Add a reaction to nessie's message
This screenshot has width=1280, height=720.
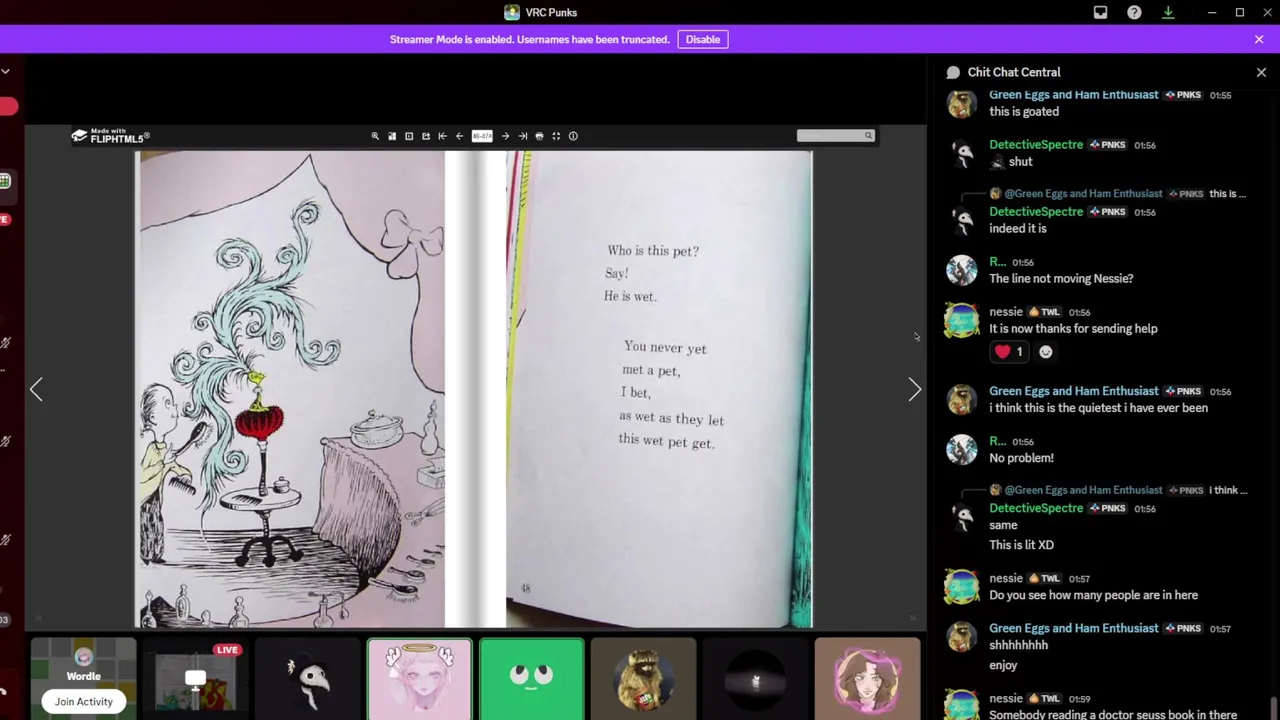click(1046, 352)
